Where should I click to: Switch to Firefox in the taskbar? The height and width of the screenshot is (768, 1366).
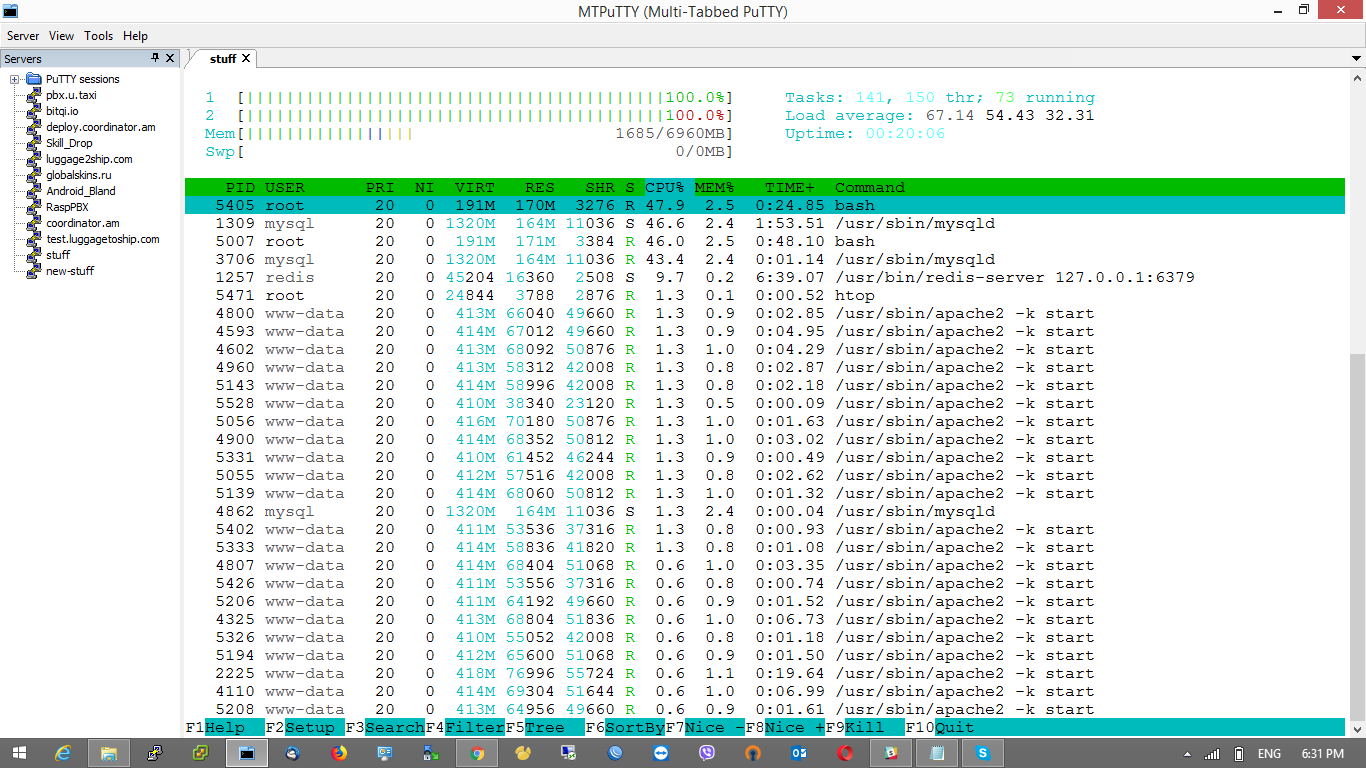pyautogui.click(x=339, y=753)
